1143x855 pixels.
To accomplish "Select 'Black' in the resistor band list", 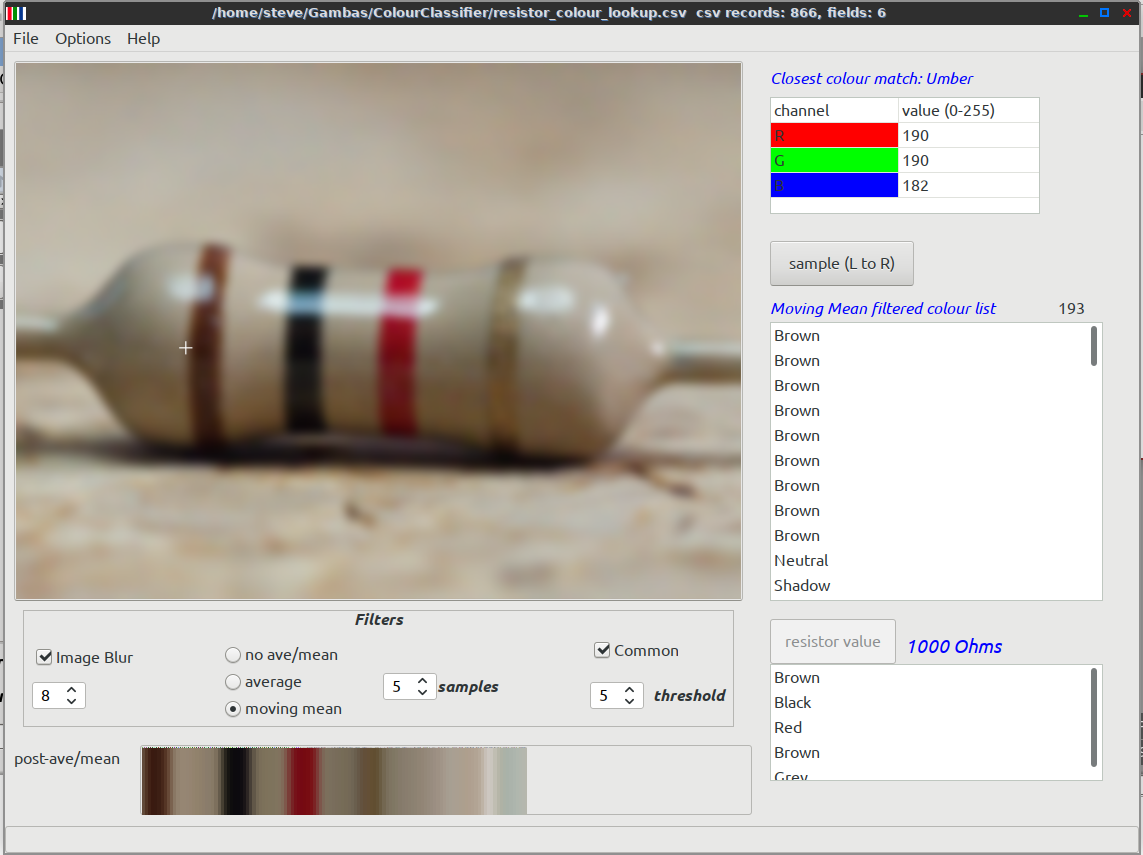I will [792, 703].
